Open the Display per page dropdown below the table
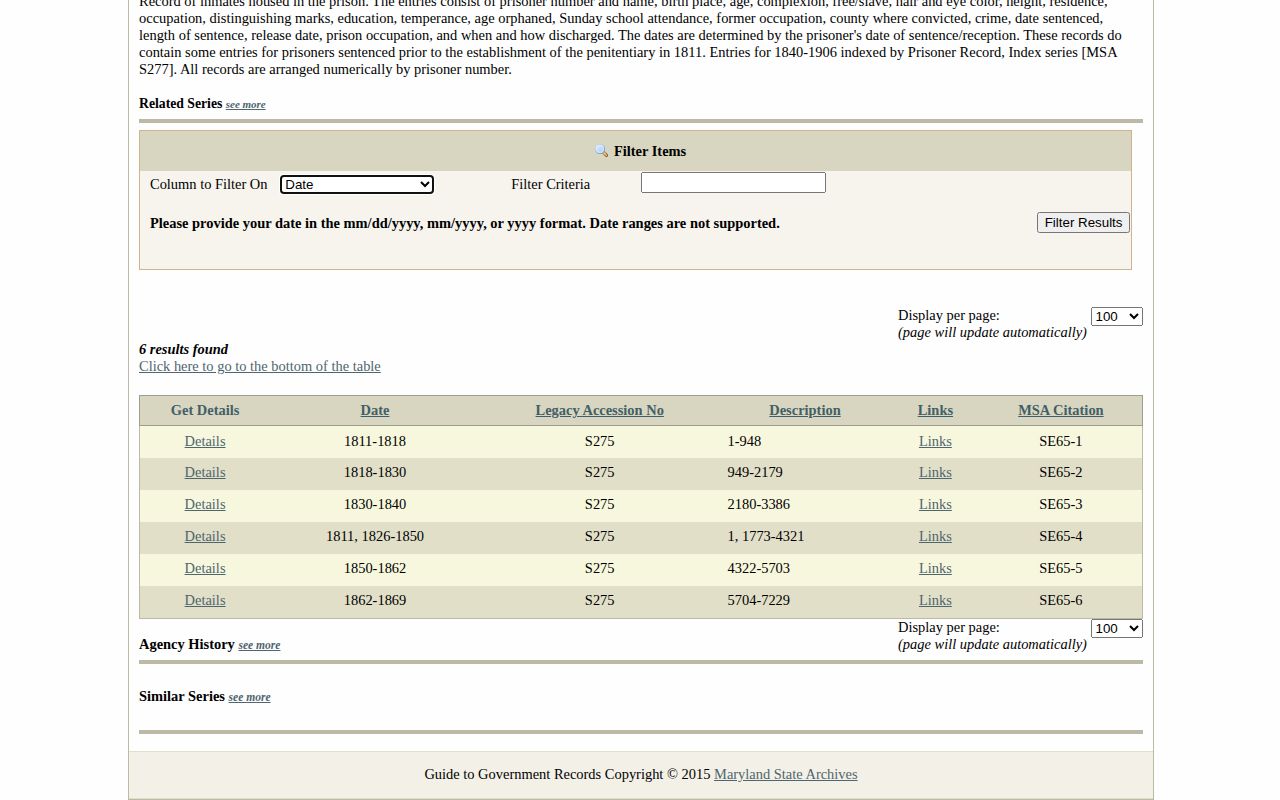 pos(1116,628)
